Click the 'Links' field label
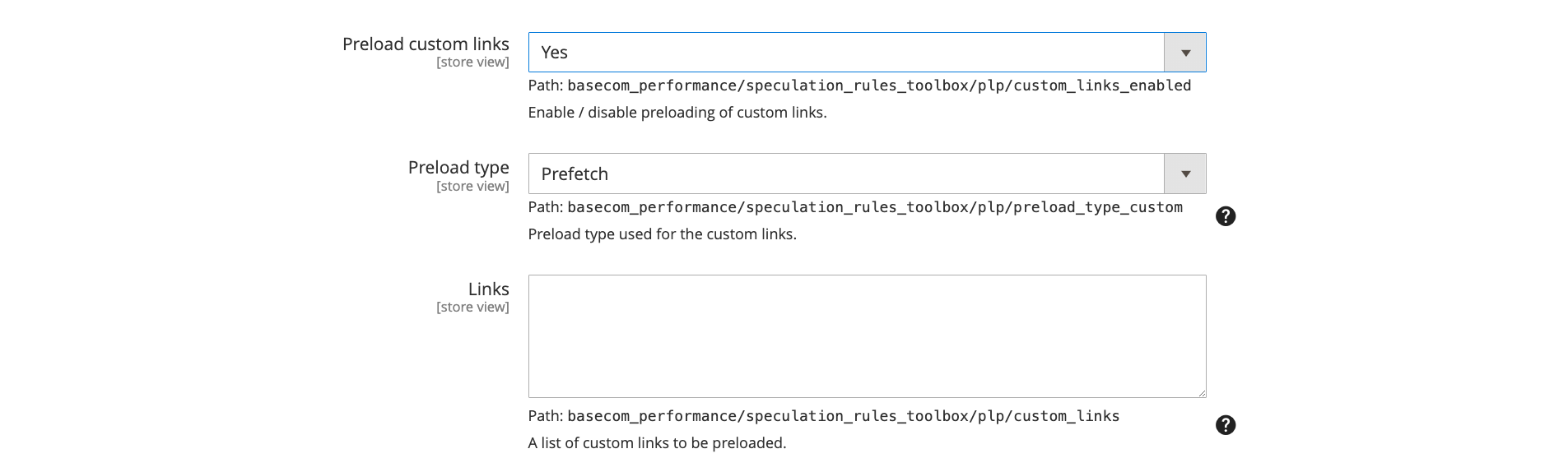 (x=488, y=289)
